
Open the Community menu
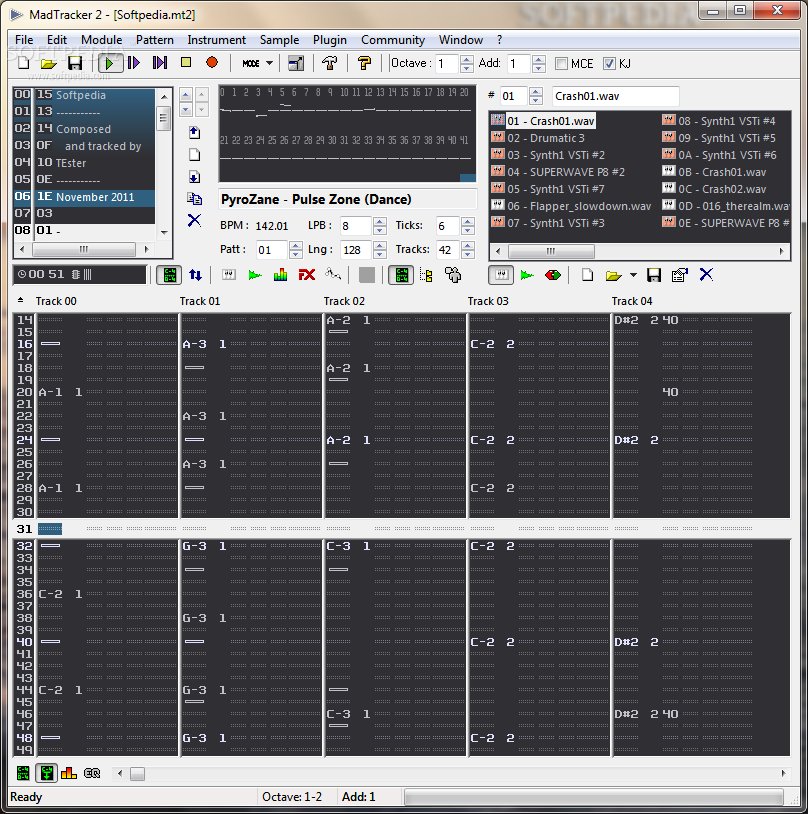(393, 40)
